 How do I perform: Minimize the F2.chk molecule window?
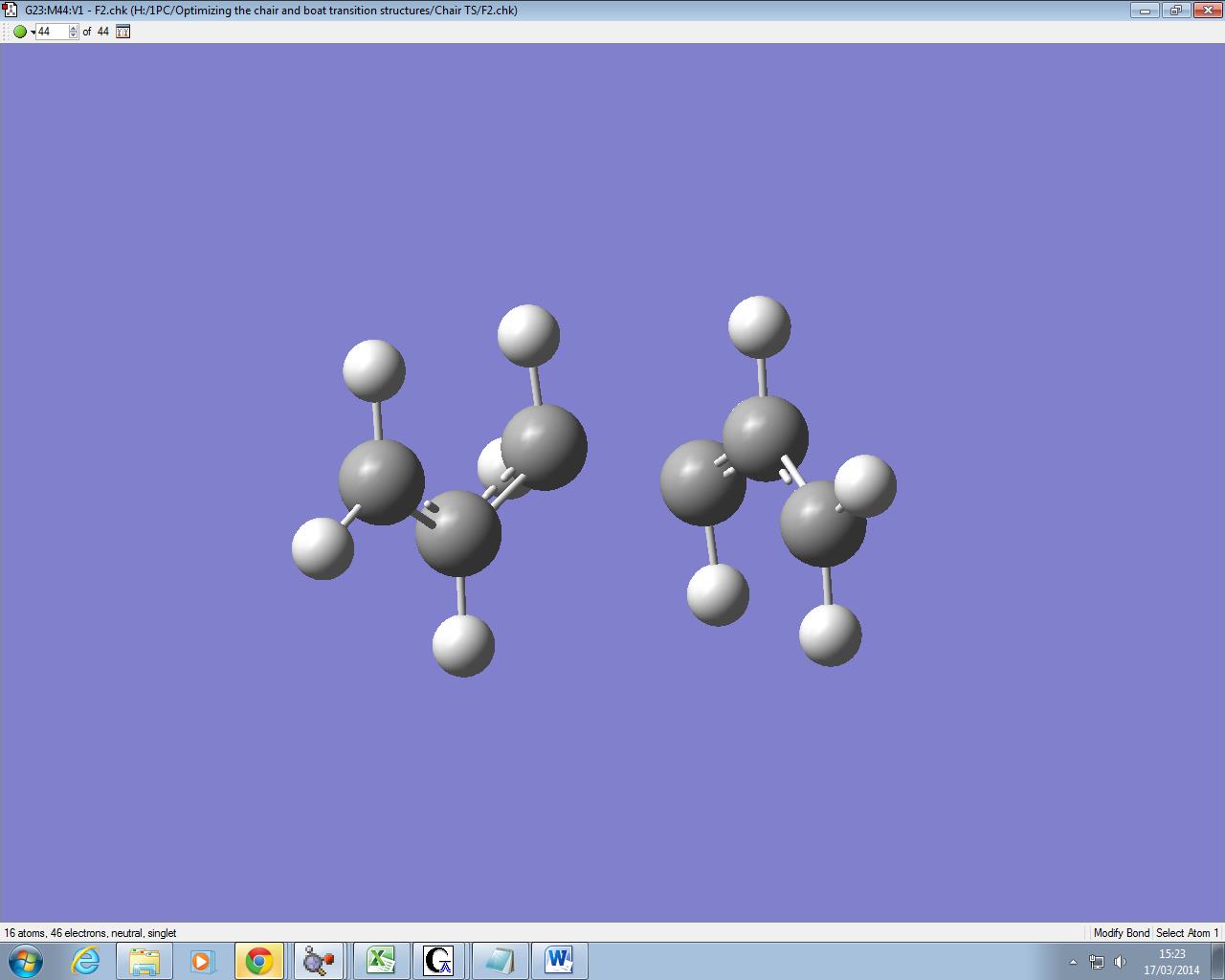coord(1145,11)
